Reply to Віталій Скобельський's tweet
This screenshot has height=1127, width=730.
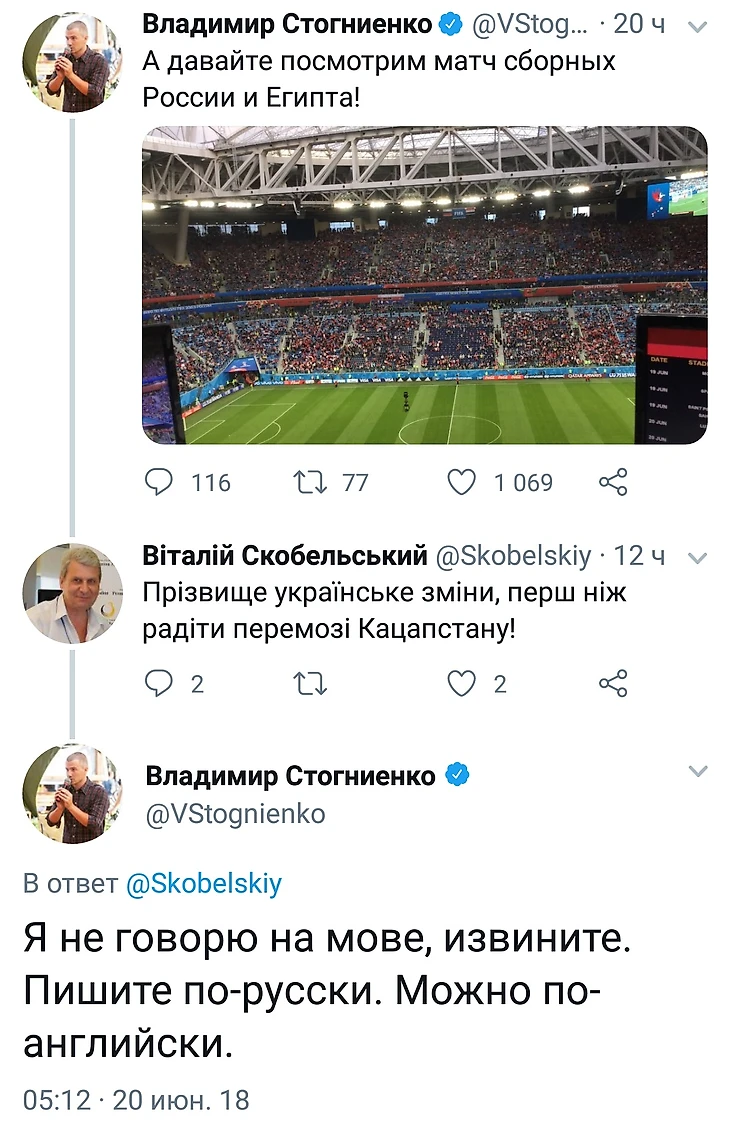(160, 684)
